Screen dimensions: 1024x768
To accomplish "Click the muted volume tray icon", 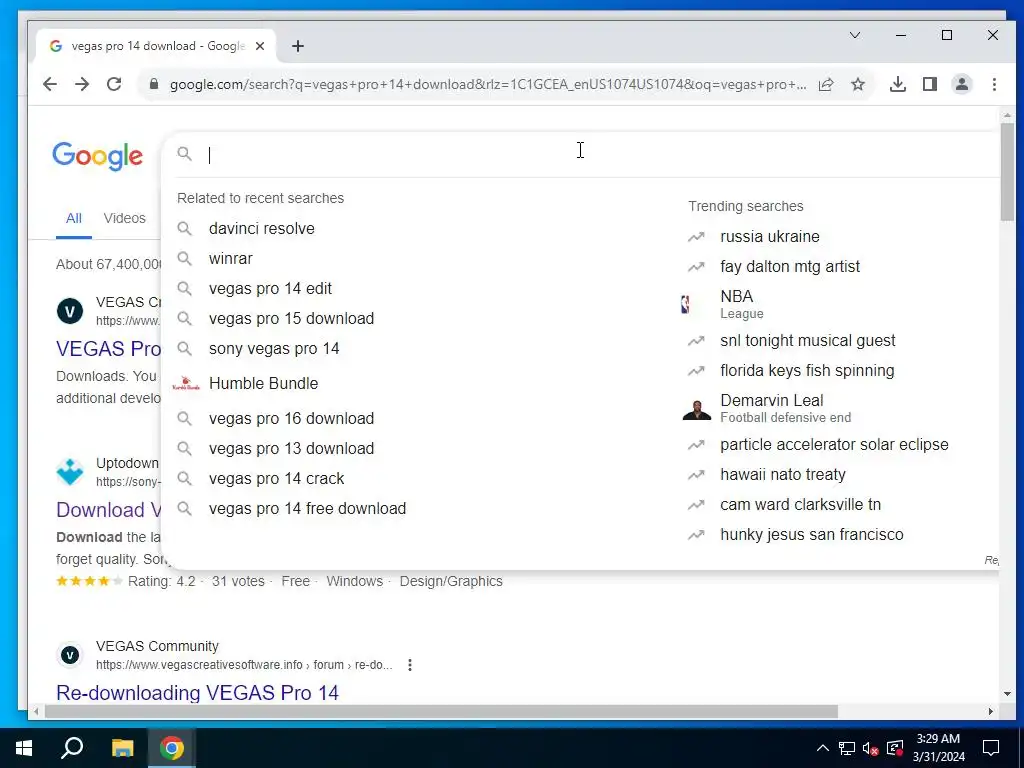I will [871, 748].
